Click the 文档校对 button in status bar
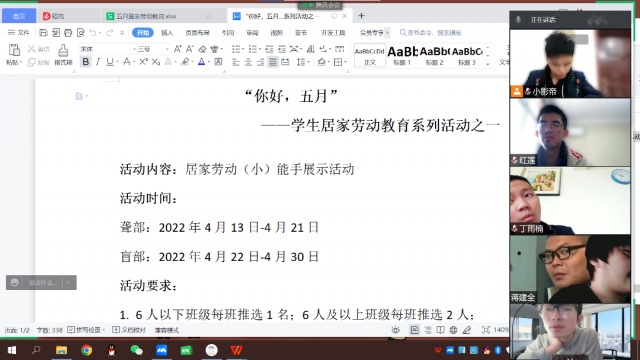This screenshot has height=360, width=640. click(129, 330)
